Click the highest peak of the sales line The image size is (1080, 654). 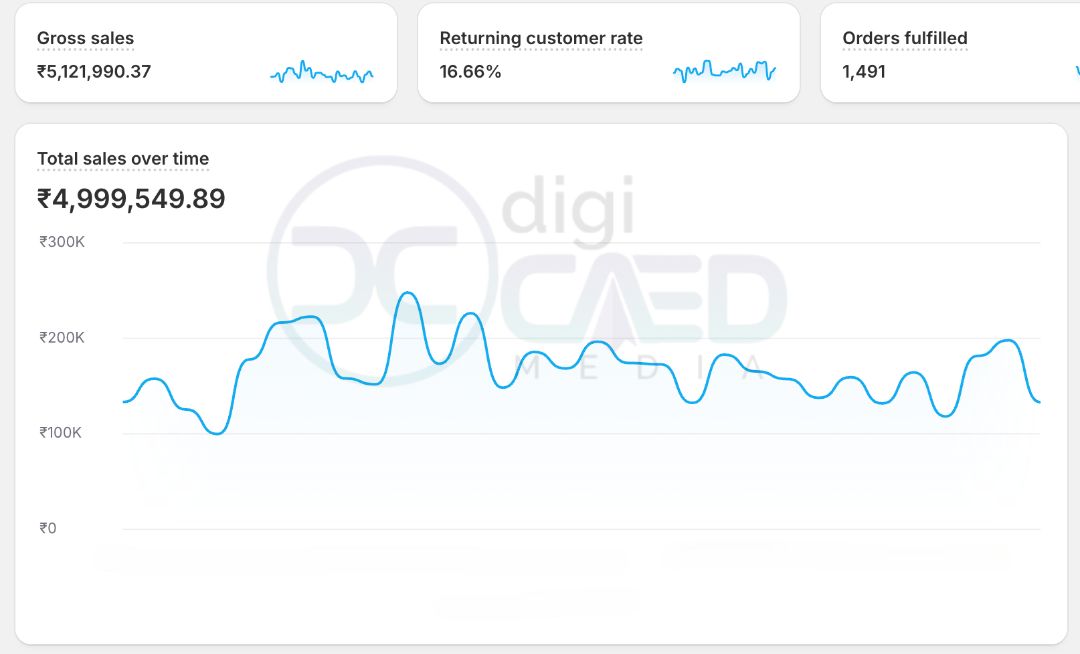[x=407, y=293]
